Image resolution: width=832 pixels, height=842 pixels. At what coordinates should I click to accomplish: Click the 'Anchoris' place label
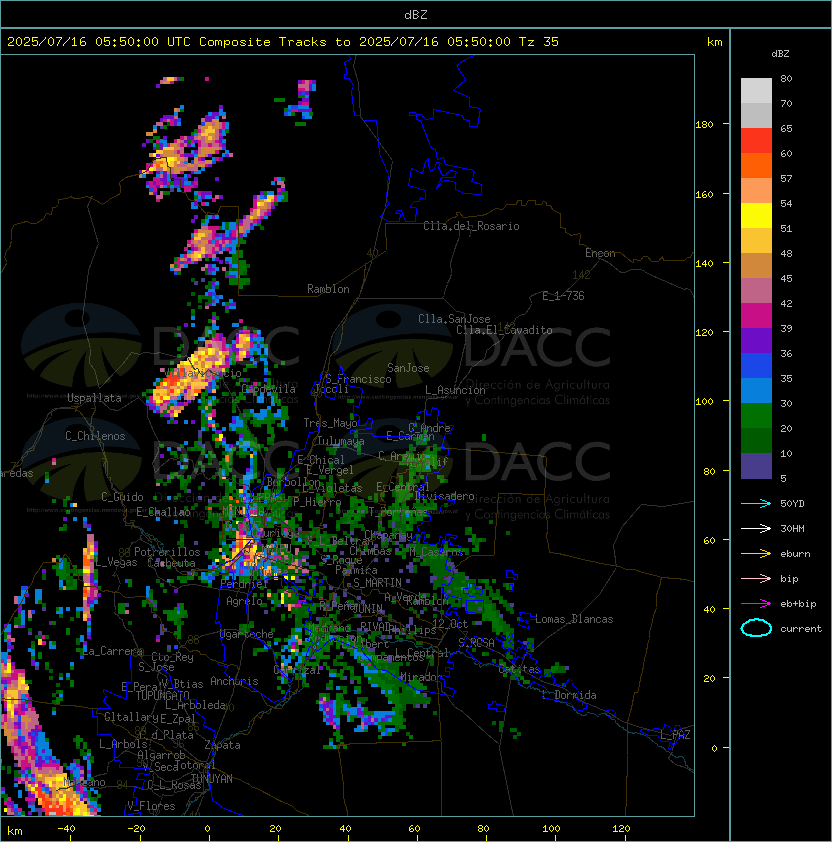coord(234,681)
